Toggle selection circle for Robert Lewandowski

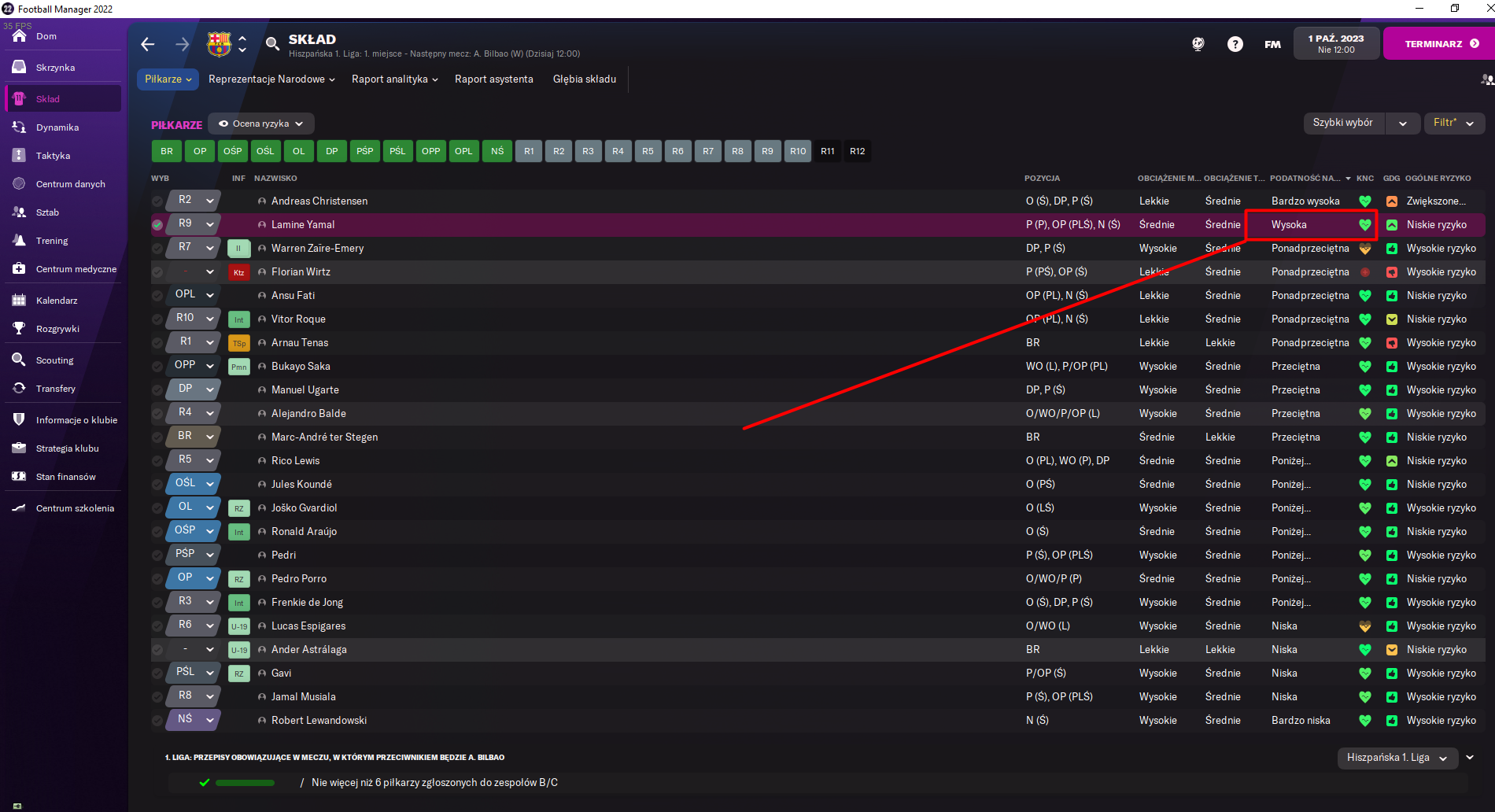click(x=157, y=721)
